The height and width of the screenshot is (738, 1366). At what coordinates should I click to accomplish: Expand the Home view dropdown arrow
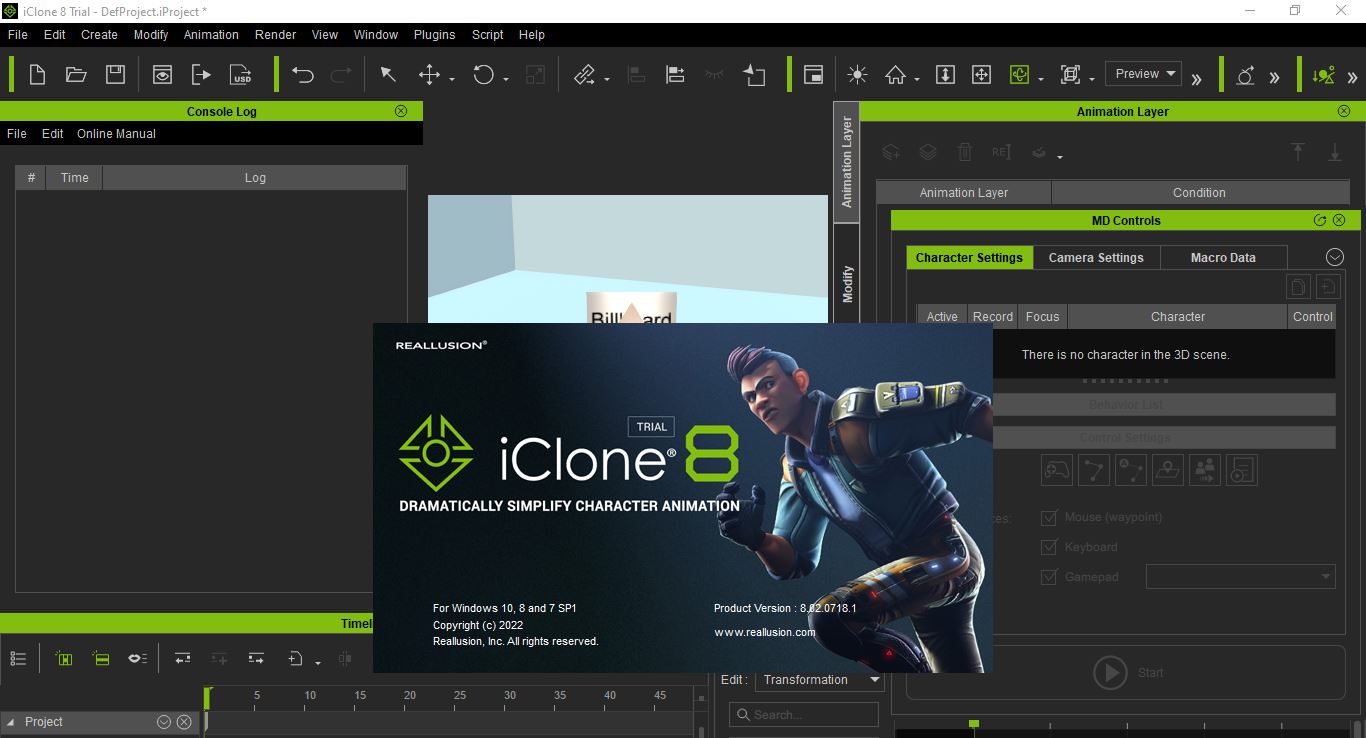[916, 79]
